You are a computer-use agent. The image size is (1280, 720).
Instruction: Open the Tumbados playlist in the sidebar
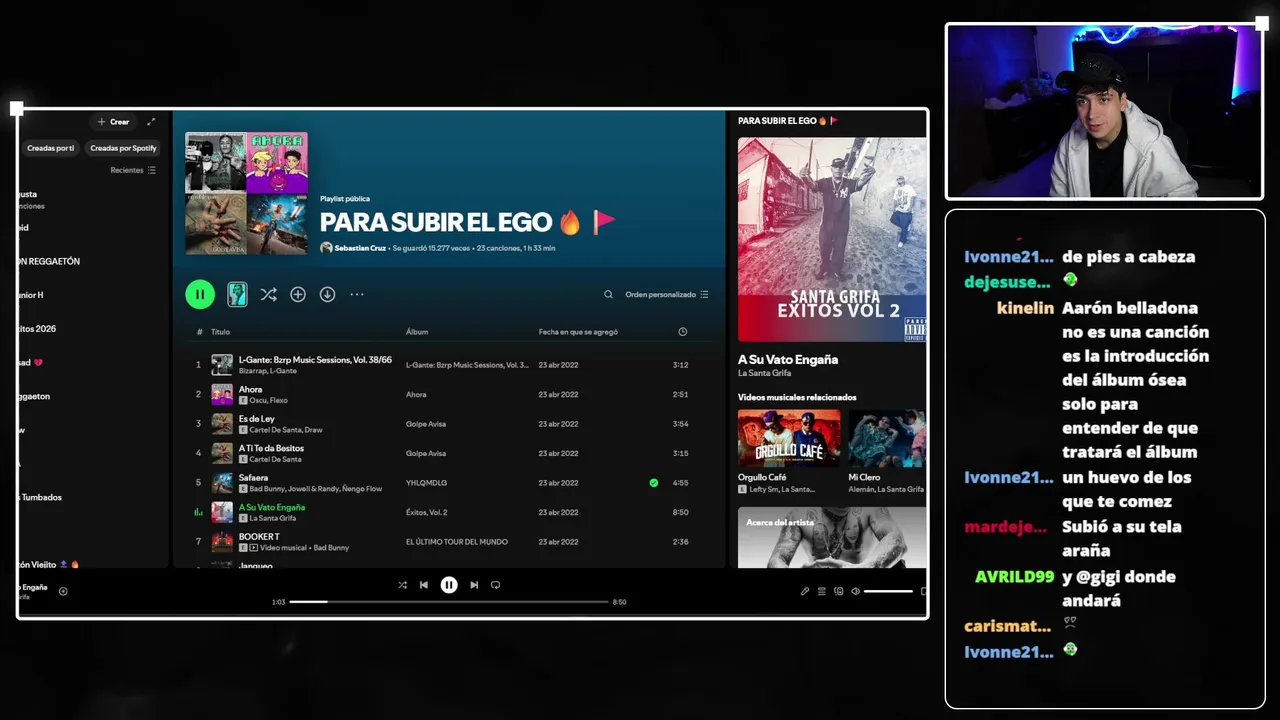point(40,497)
